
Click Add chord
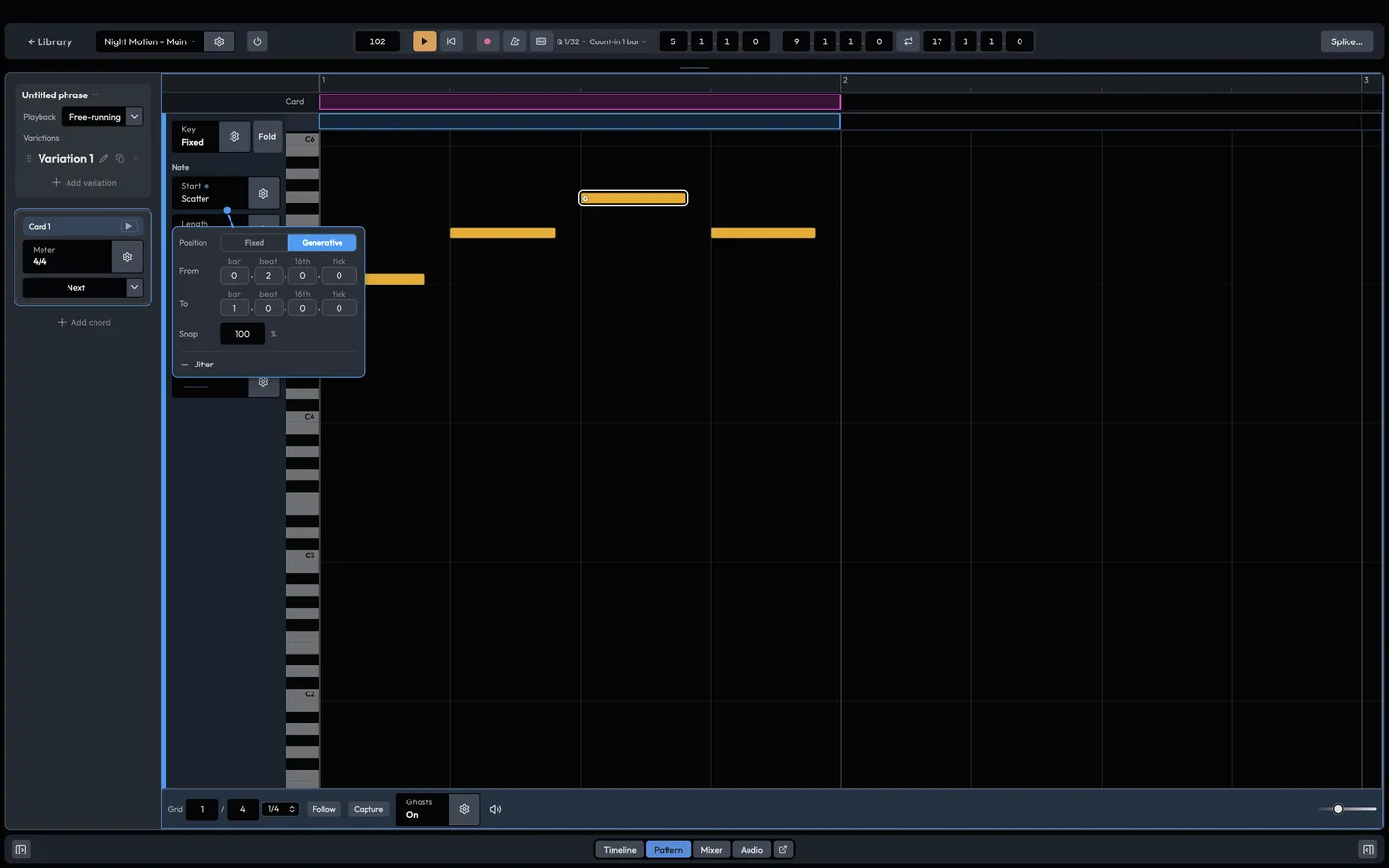pyautogui.click(x=84, y=323)
